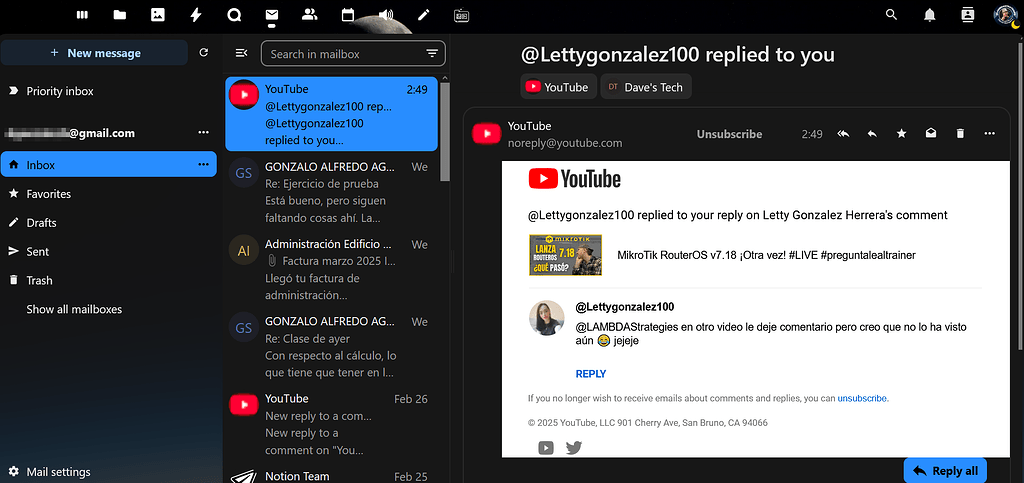Open the Calendar app icon

point(348,15)
